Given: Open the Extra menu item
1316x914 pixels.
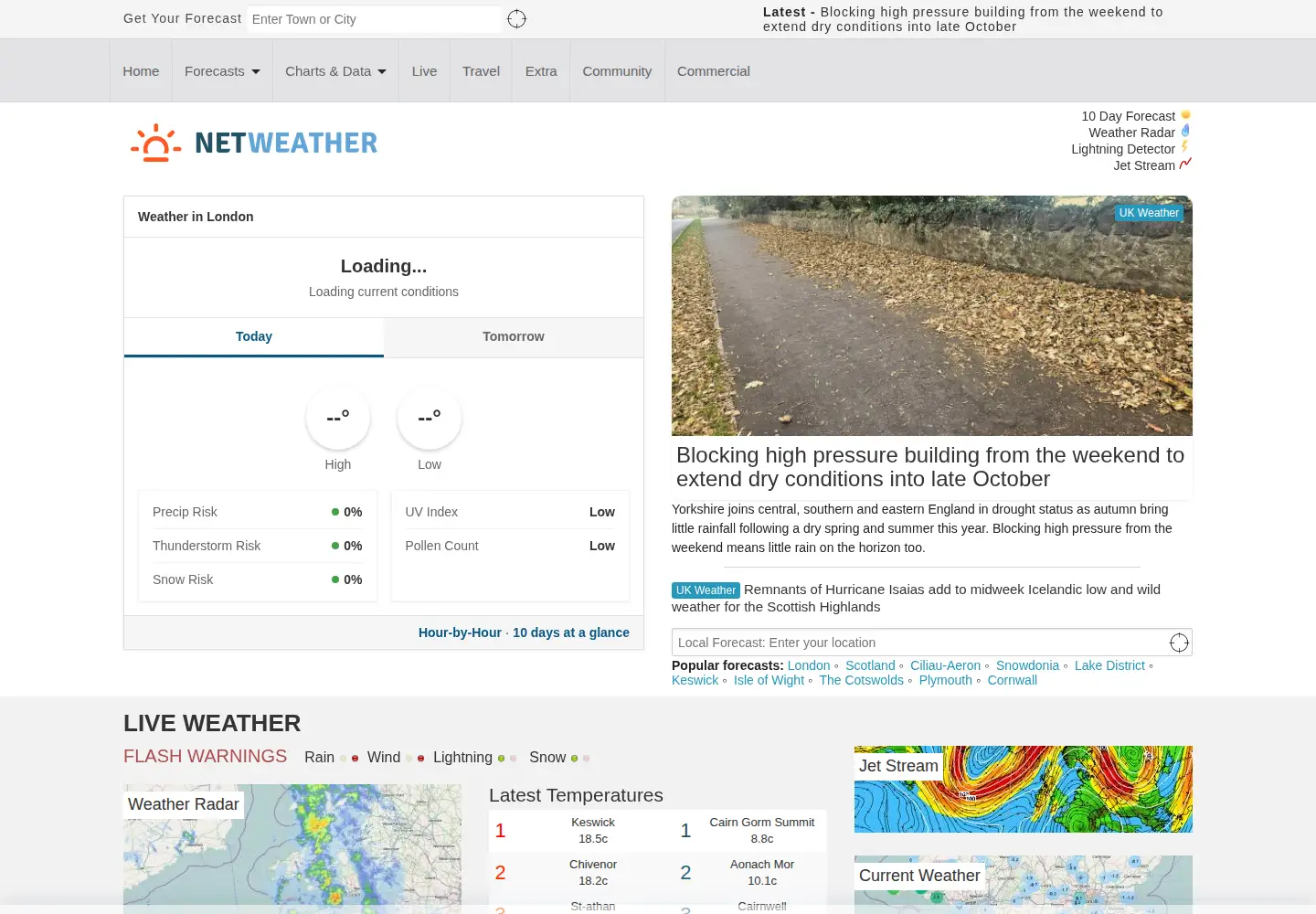Looking at the screenshot, I should click(x=541, y=71).
